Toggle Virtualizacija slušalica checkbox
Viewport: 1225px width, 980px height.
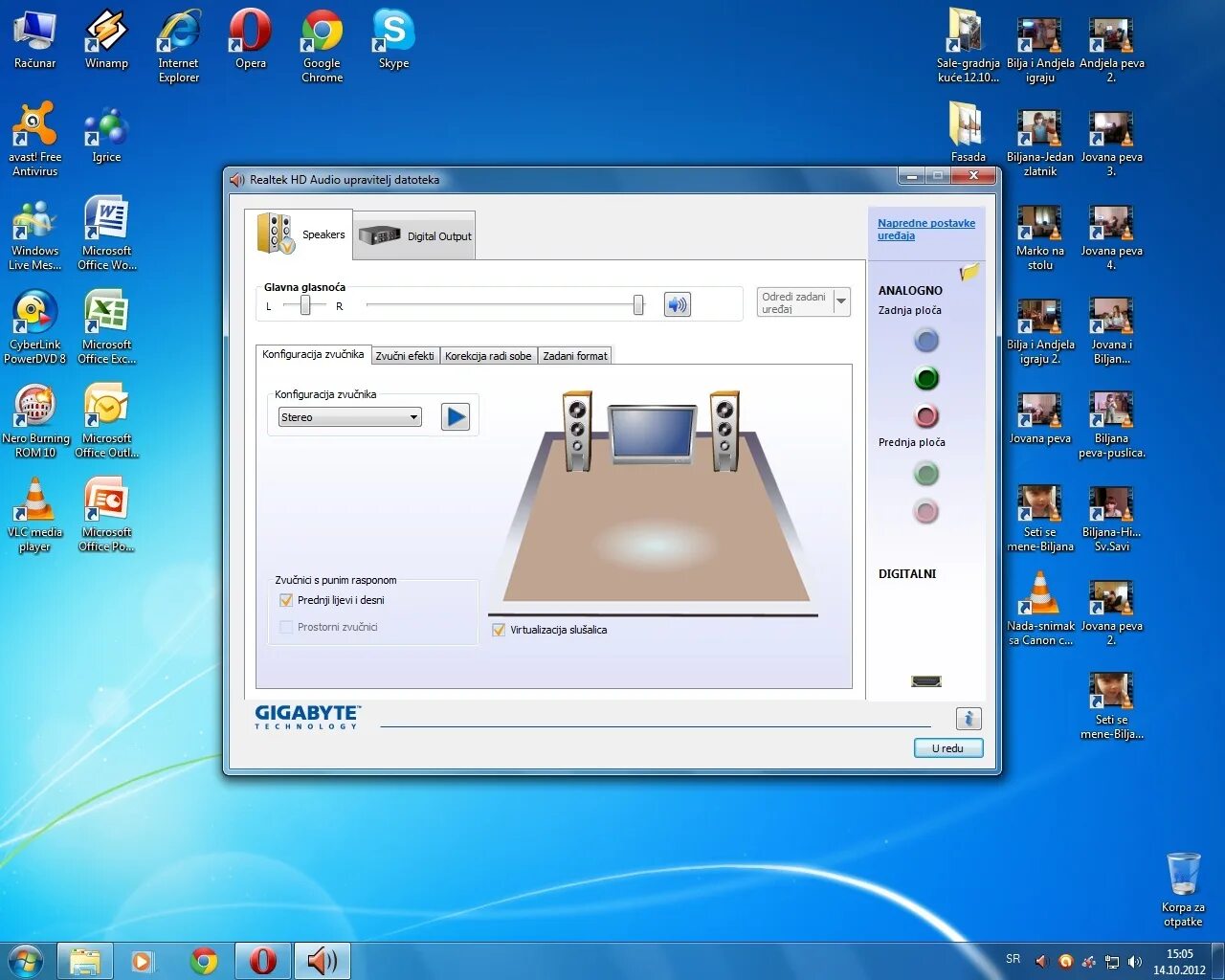pyautogui.click(x=498, y=630)
